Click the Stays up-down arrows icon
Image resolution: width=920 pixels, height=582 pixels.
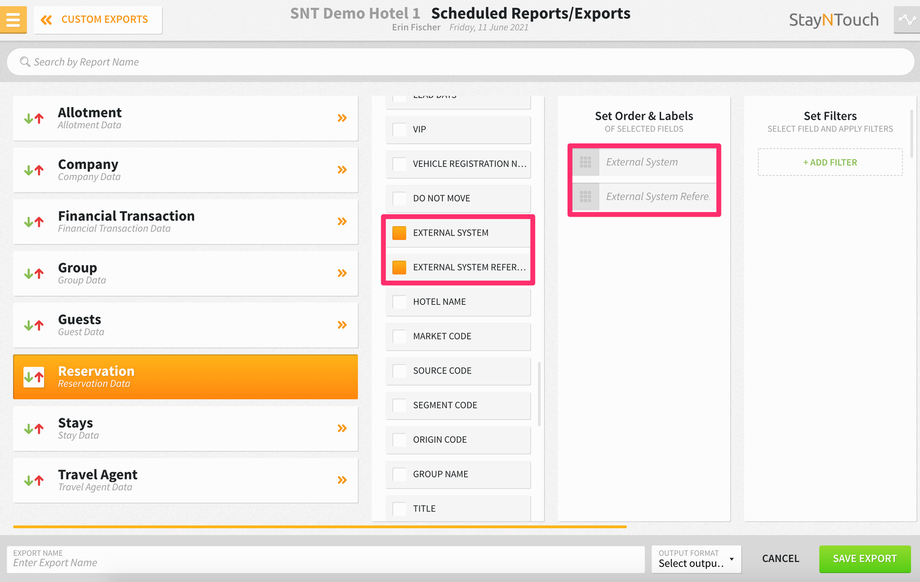[x=33, y=428]
